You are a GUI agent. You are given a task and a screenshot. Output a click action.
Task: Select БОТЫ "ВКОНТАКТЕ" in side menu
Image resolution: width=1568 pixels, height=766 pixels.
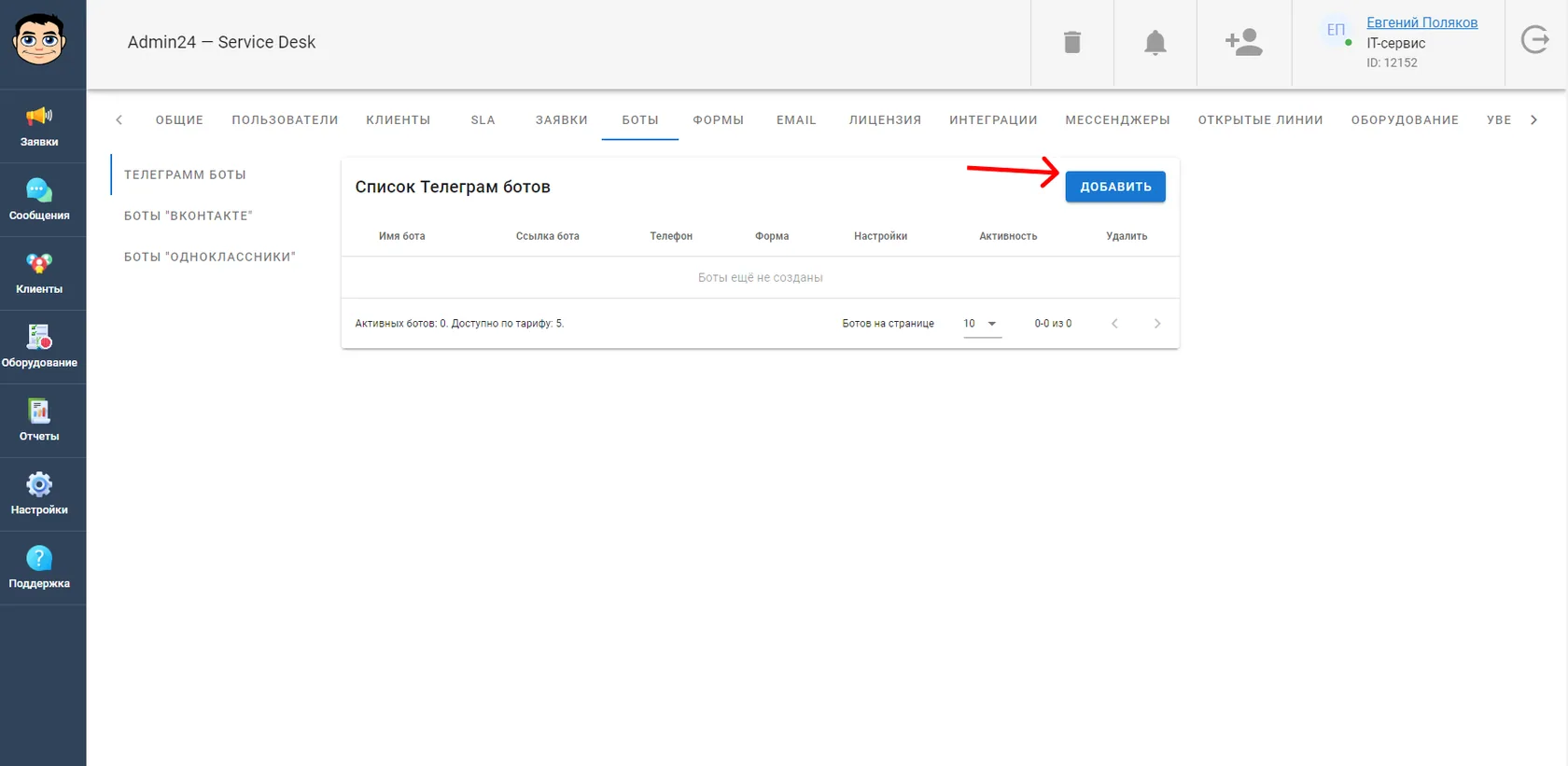[x=189, y=216]
